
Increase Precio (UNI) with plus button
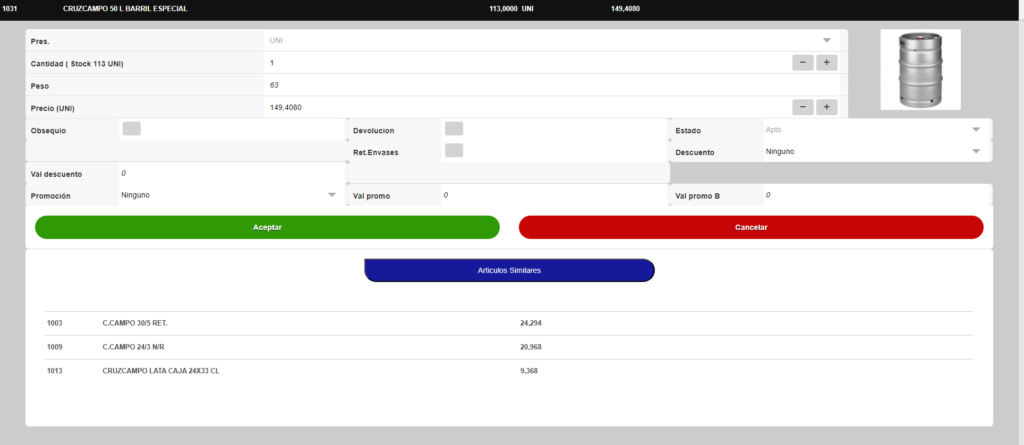point(826,107)
